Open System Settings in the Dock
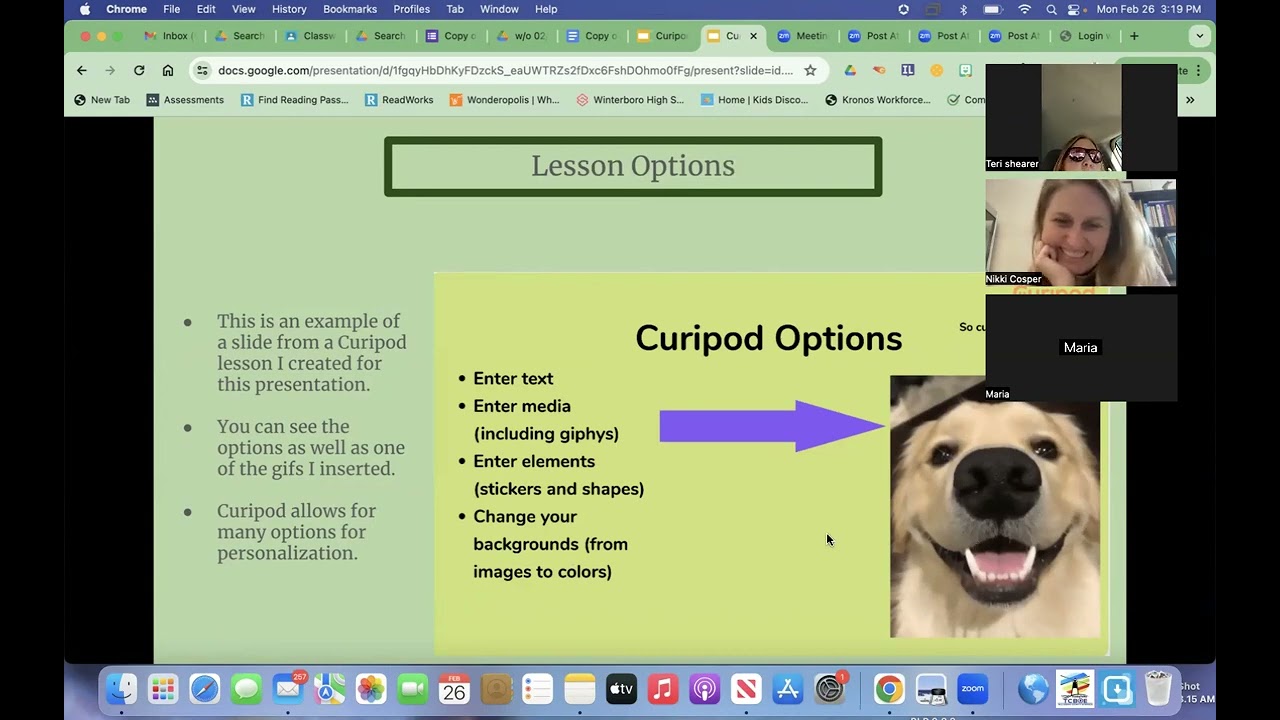This screenshot has width=1280, height=720. tap(830, 689)
